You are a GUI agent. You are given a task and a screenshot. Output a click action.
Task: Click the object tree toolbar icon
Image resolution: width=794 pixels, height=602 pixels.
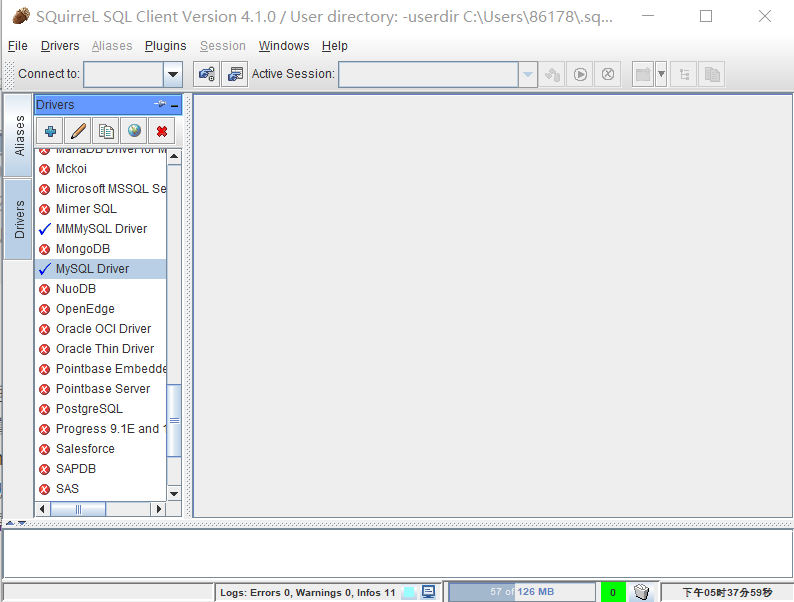[x=684, y=74]
